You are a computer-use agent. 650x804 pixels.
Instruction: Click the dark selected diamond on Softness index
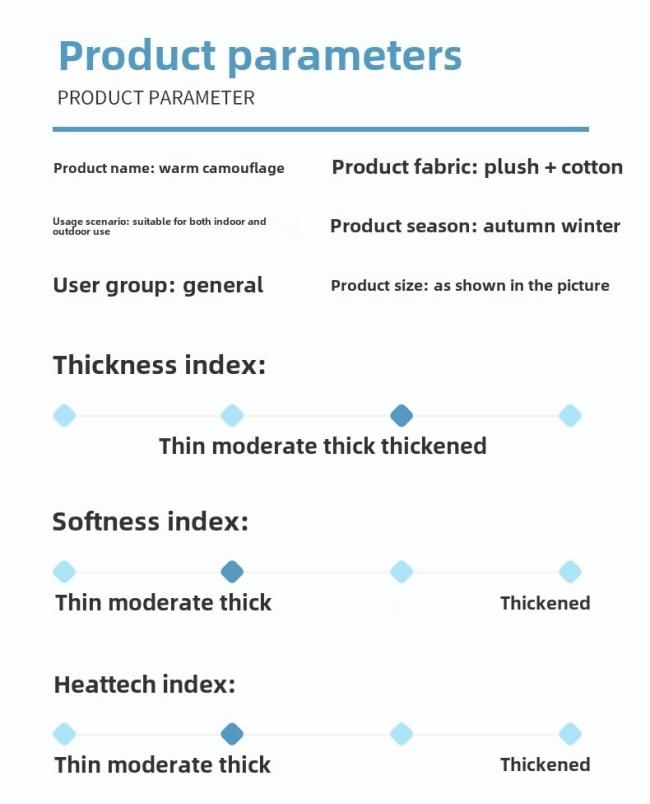[232, 572]
